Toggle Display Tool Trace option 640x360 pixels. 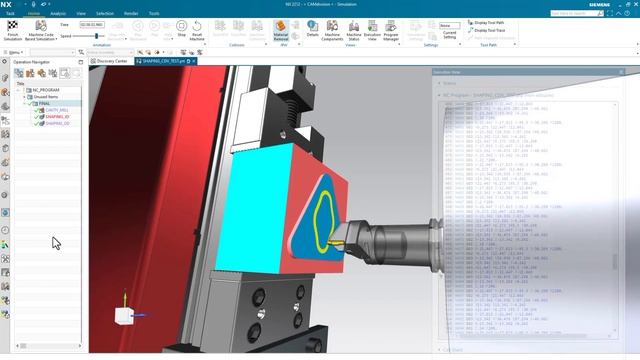486,30
